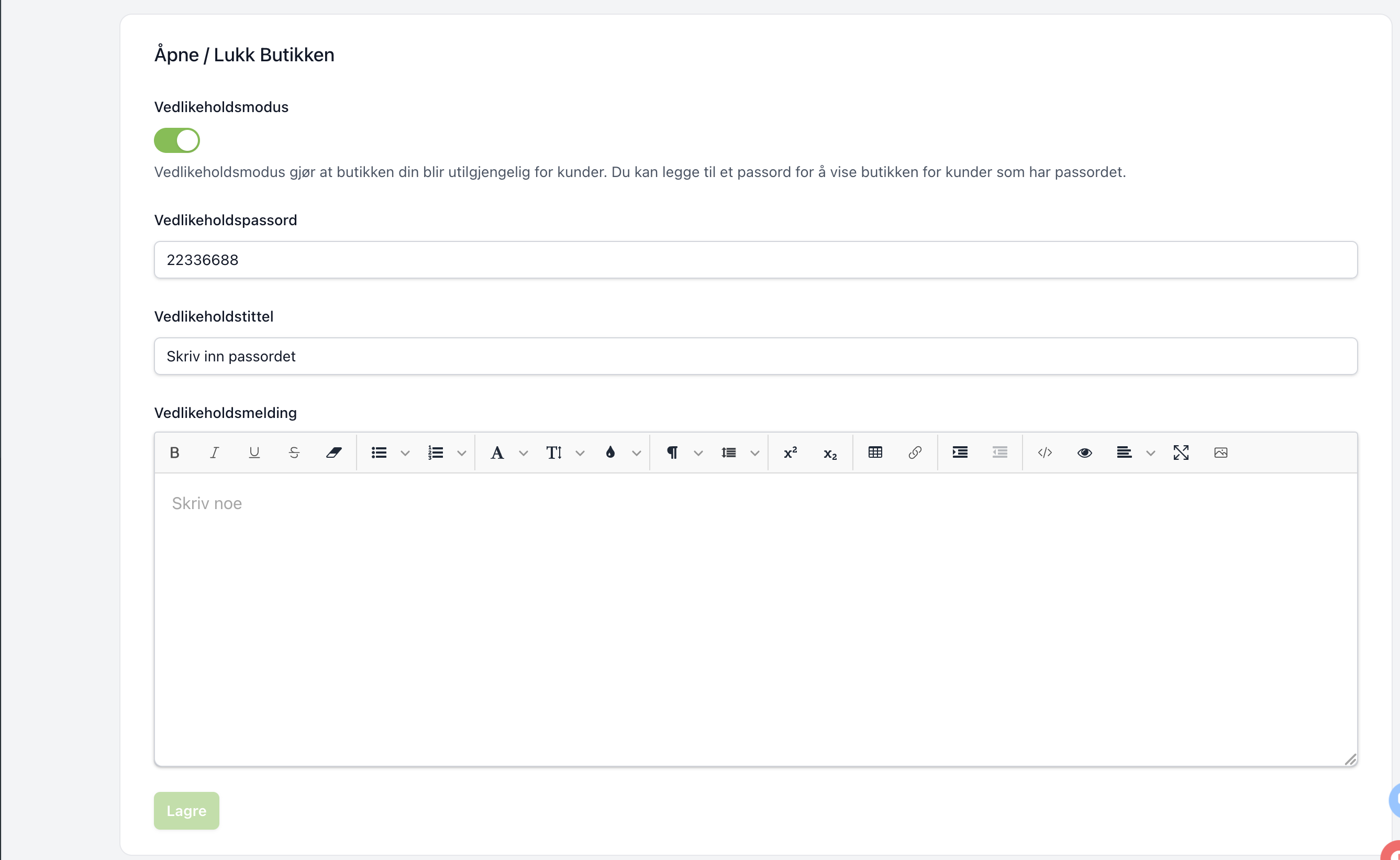Focus the Vedlikeholdspassord input field

[756, 260]
